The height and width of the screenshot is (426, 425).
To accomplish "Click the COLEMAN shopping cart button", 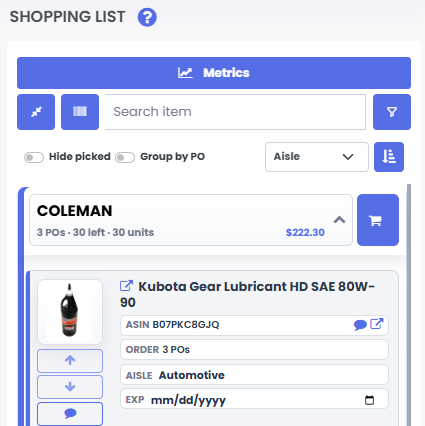I will coord(378,220).
